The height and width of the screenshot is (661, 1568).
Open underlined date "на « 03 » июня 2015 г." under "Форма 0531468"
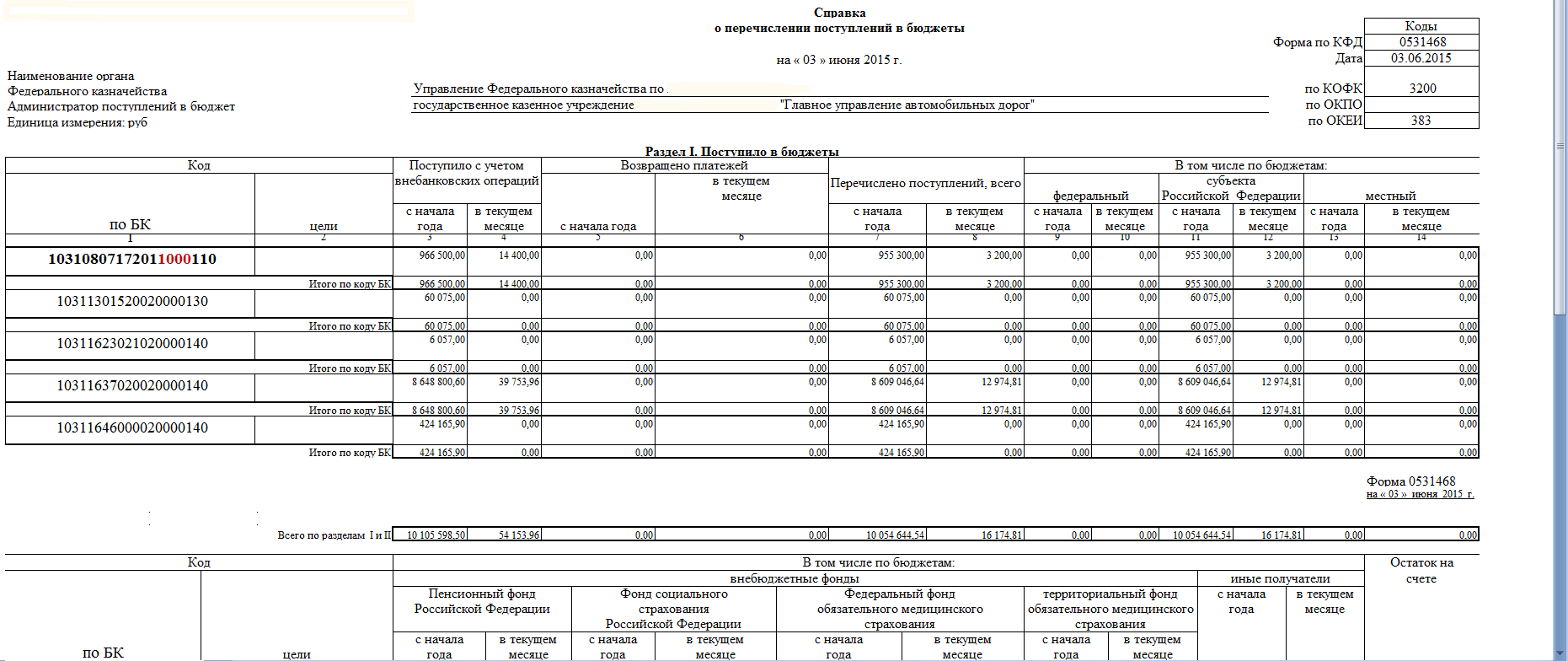1421,494
